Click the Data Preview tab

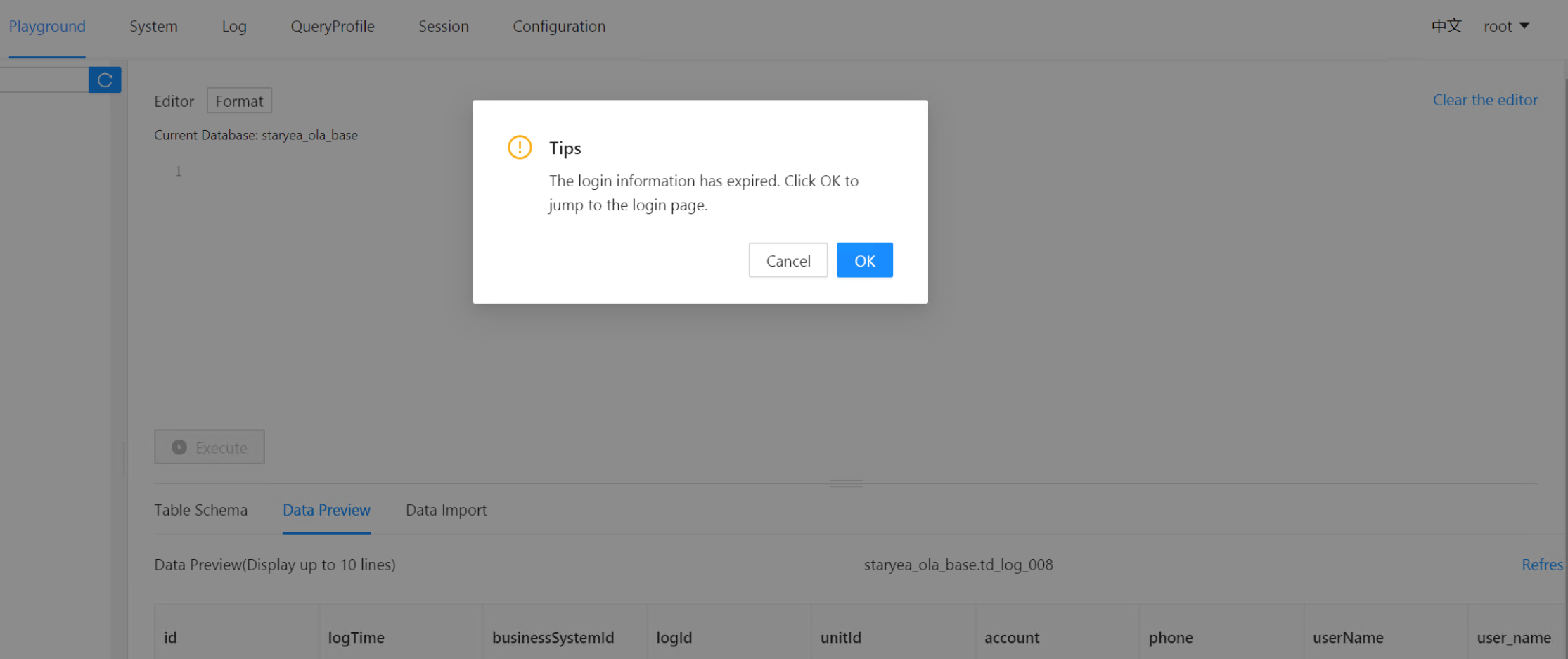tap(326, 510)
